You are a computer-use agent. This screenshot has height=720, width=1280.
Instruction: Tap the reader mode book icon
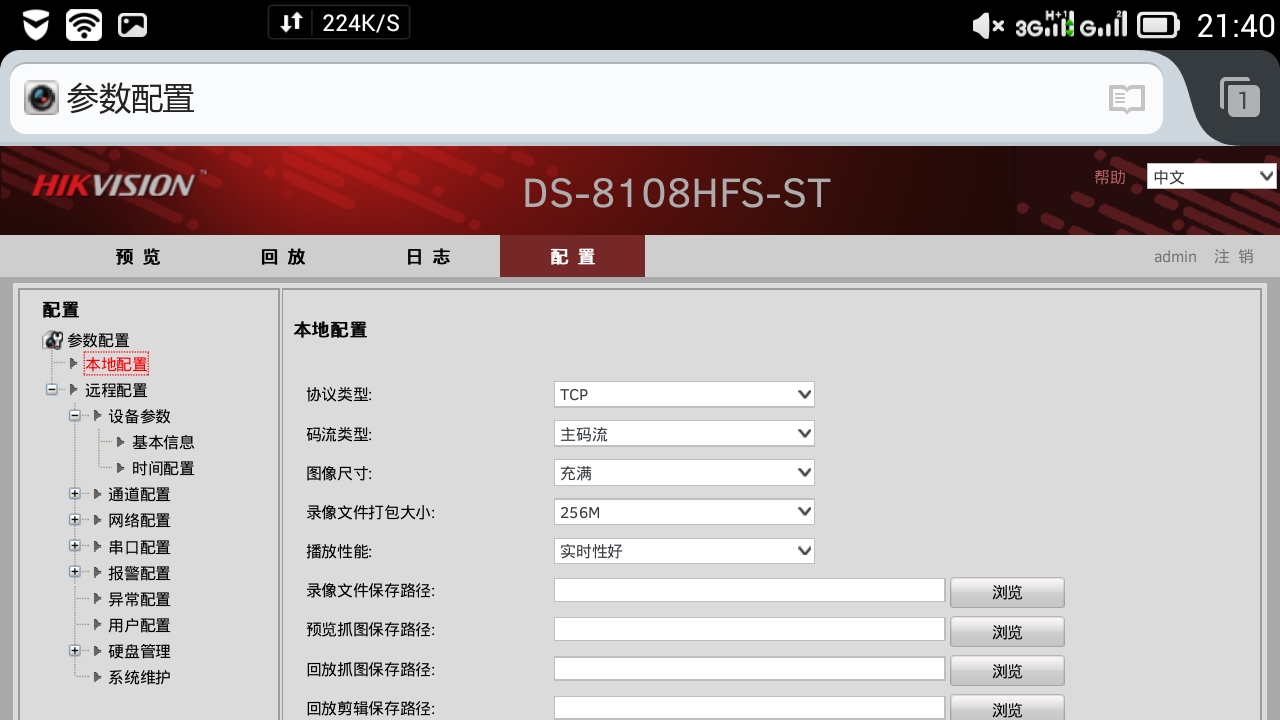coord(1126,99)
